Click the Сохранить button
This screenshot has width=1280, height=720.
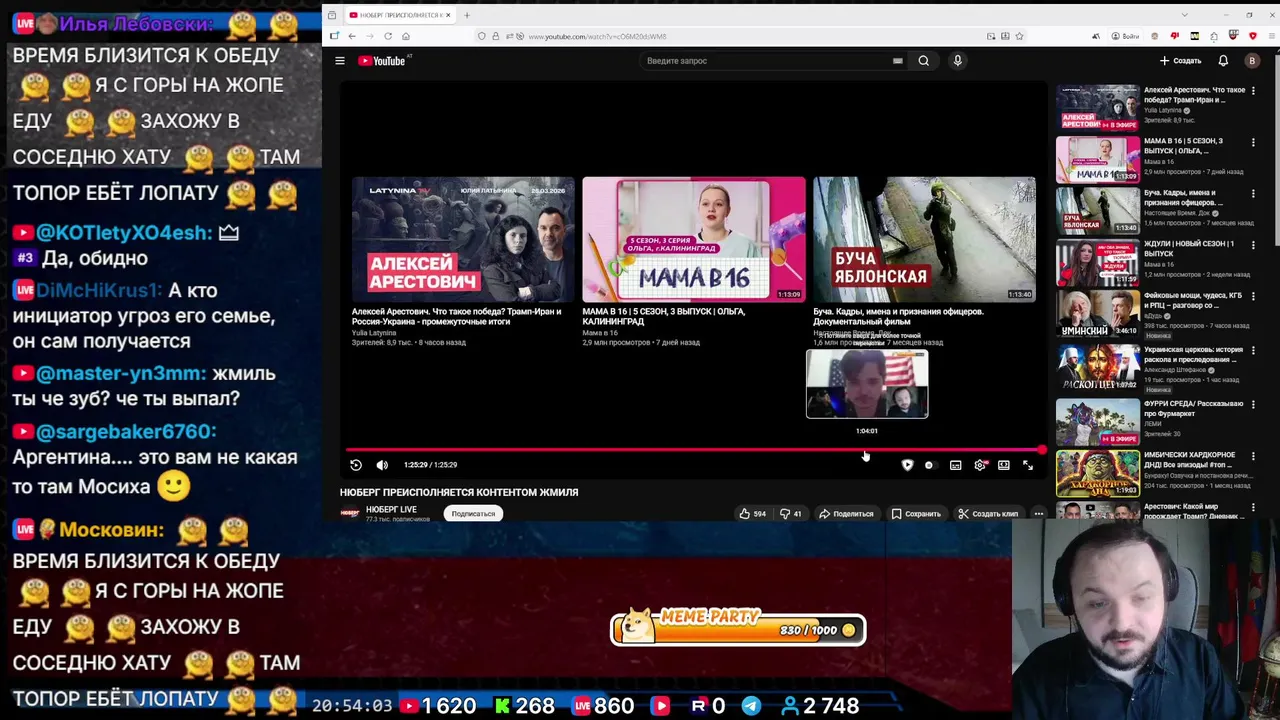pos(915,514)
